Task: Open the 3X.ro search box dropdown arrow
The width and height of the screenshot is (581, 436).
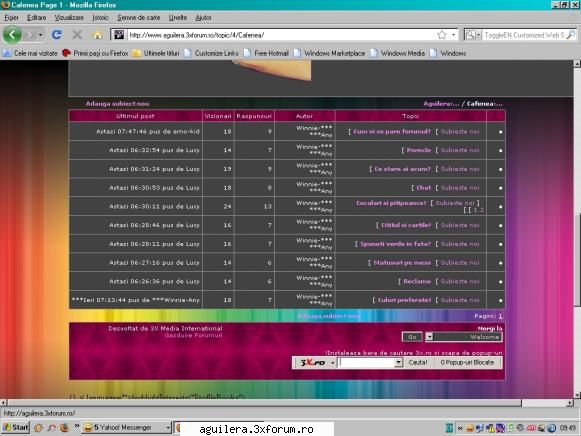Action: click(399, 363)
